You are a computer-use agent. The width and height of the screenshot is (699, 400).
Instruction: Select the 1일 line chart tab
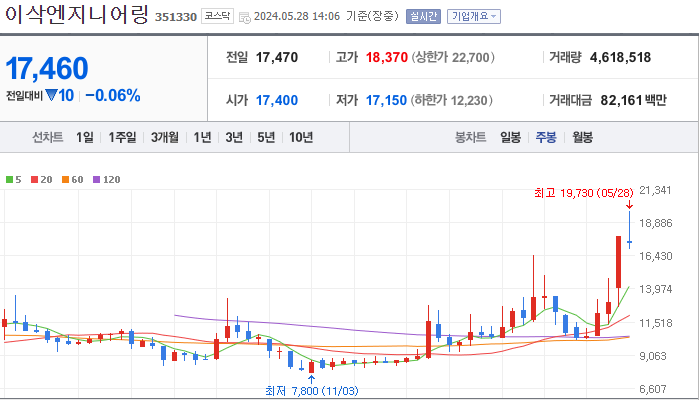(x=85, y=137)
